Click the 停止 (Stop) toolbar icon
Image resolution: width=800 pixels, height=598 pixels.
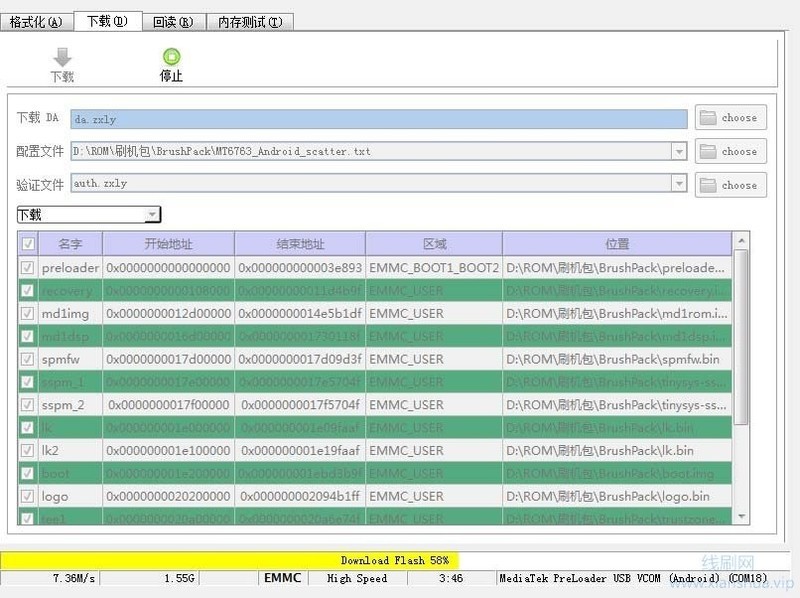tap(170, 62)
